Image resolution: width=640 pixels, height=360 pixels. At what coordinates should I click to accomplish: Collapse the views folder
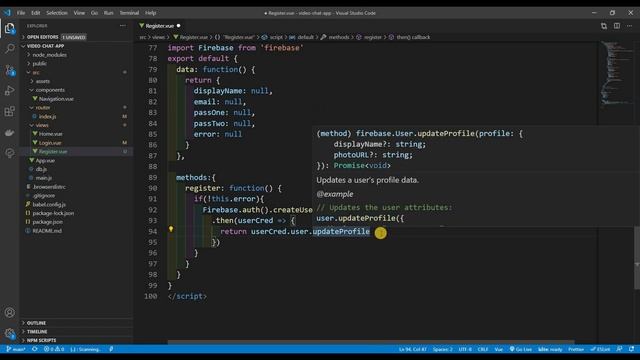point(76,125)
